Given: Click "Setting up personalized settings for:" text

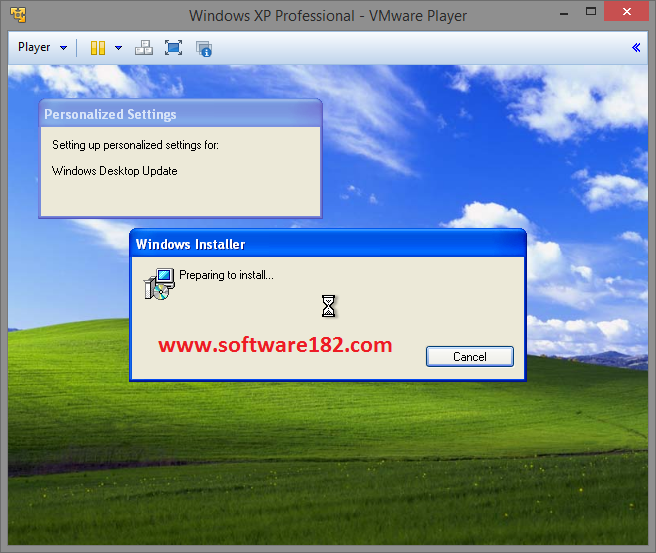Looking at the screenshot, I should pos(135,145).
